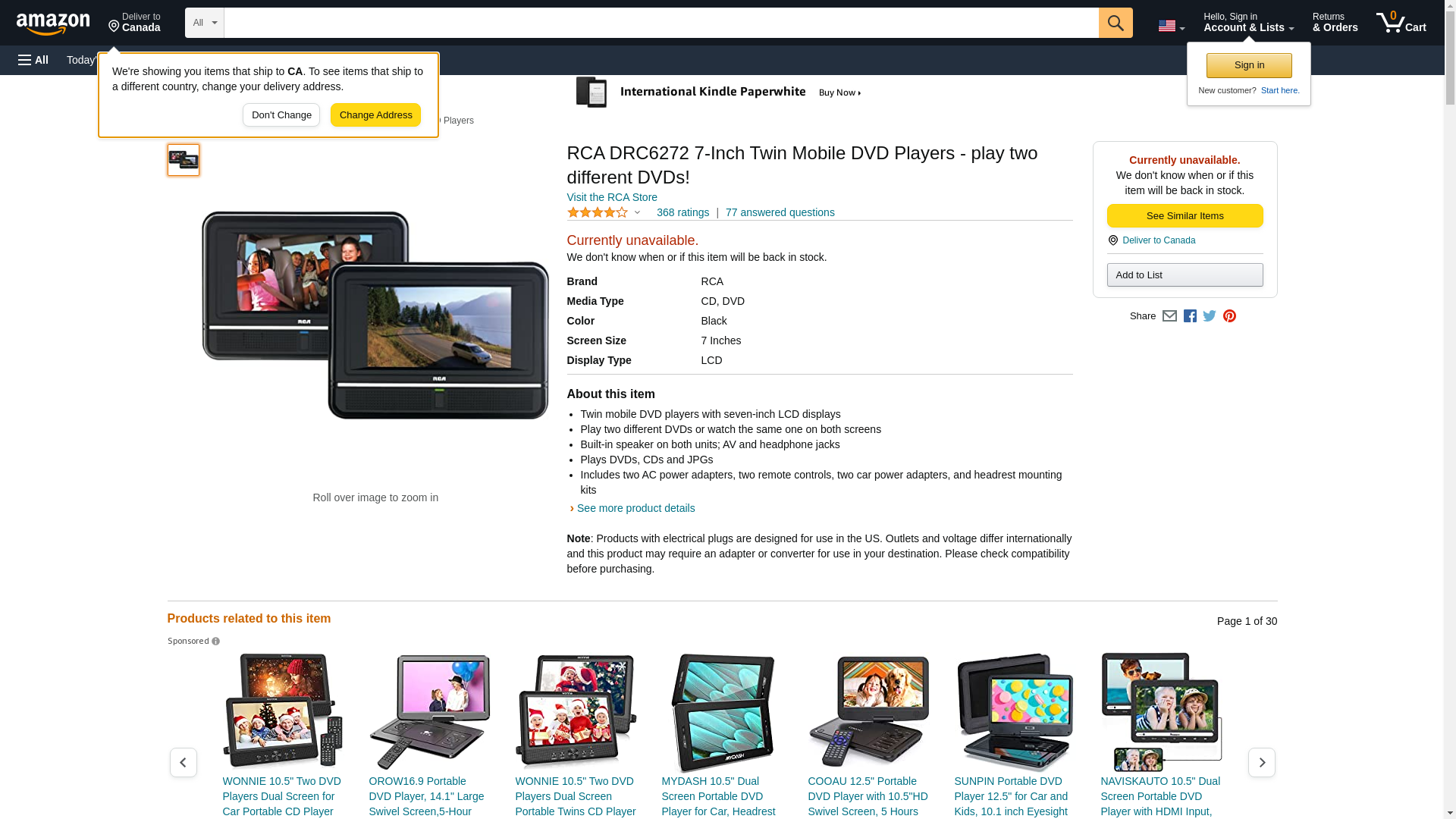Click the Change Address button
The width and height of the screenshot is (1456, 819).
coord(375,115)
